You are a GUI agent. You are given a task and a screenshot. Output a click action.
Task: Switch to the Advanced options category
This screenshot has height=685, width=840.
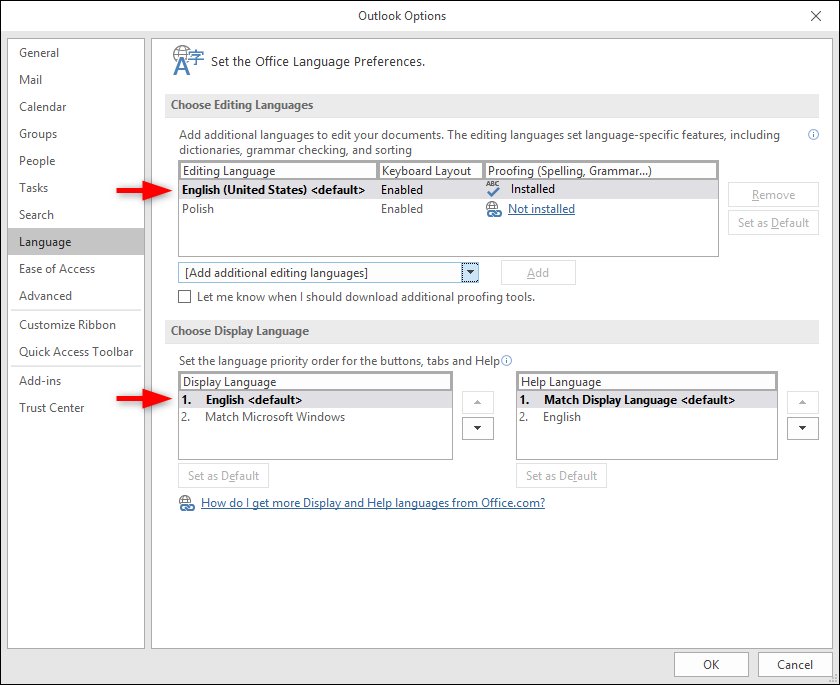(46, 296)
